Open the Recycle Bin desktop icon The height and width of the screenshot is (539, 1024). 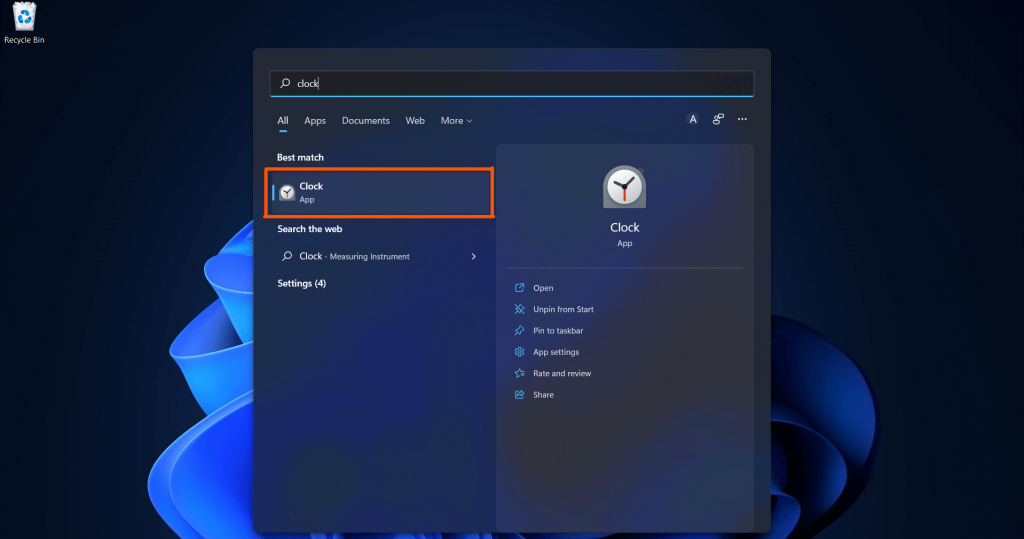pos(24,24)
